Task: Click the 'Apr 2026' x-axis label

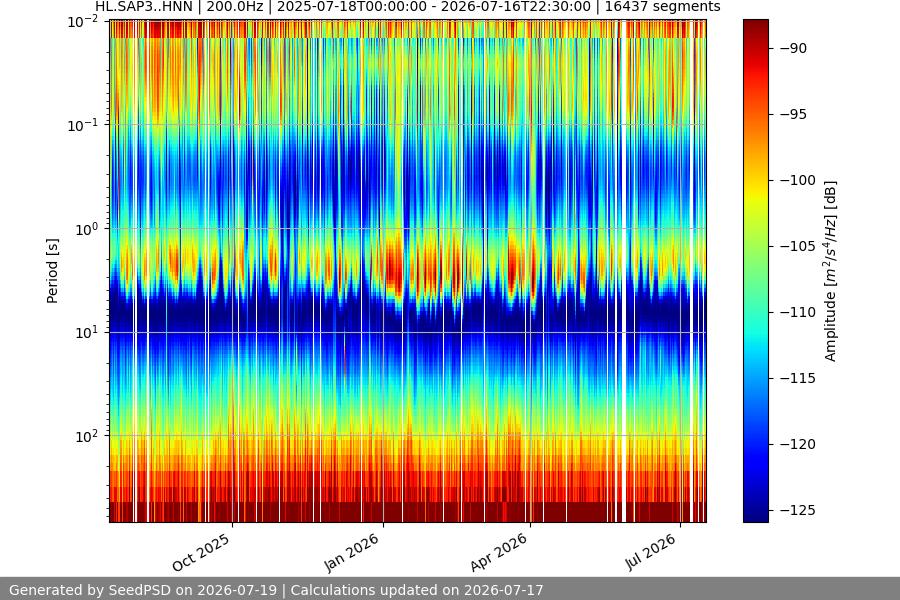Action: tap(498, 552)
